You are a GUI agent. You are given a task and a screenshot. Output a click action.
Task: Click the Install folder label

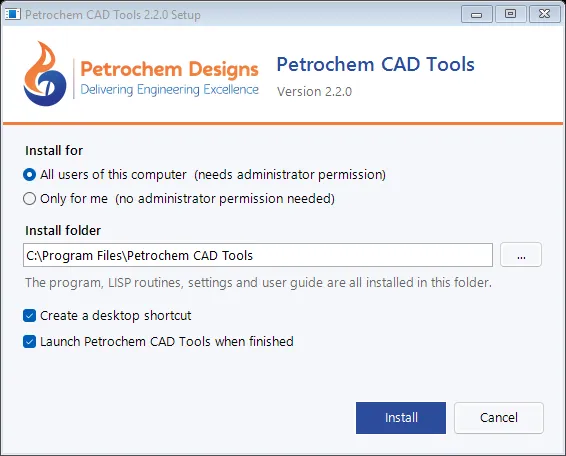(63, 230)
